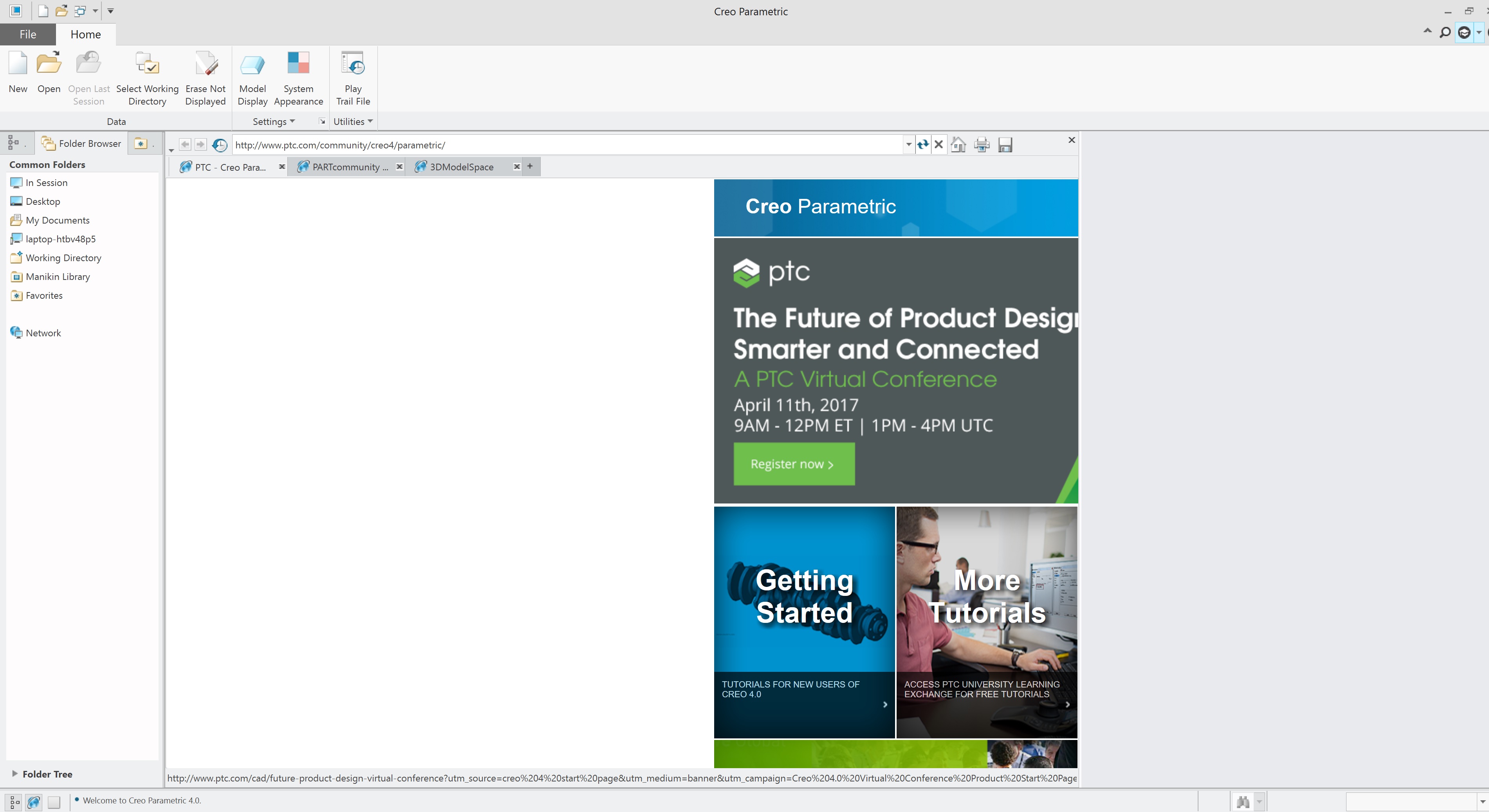Open the address bar URL dropdown
1489x812 pixels.
909,144
